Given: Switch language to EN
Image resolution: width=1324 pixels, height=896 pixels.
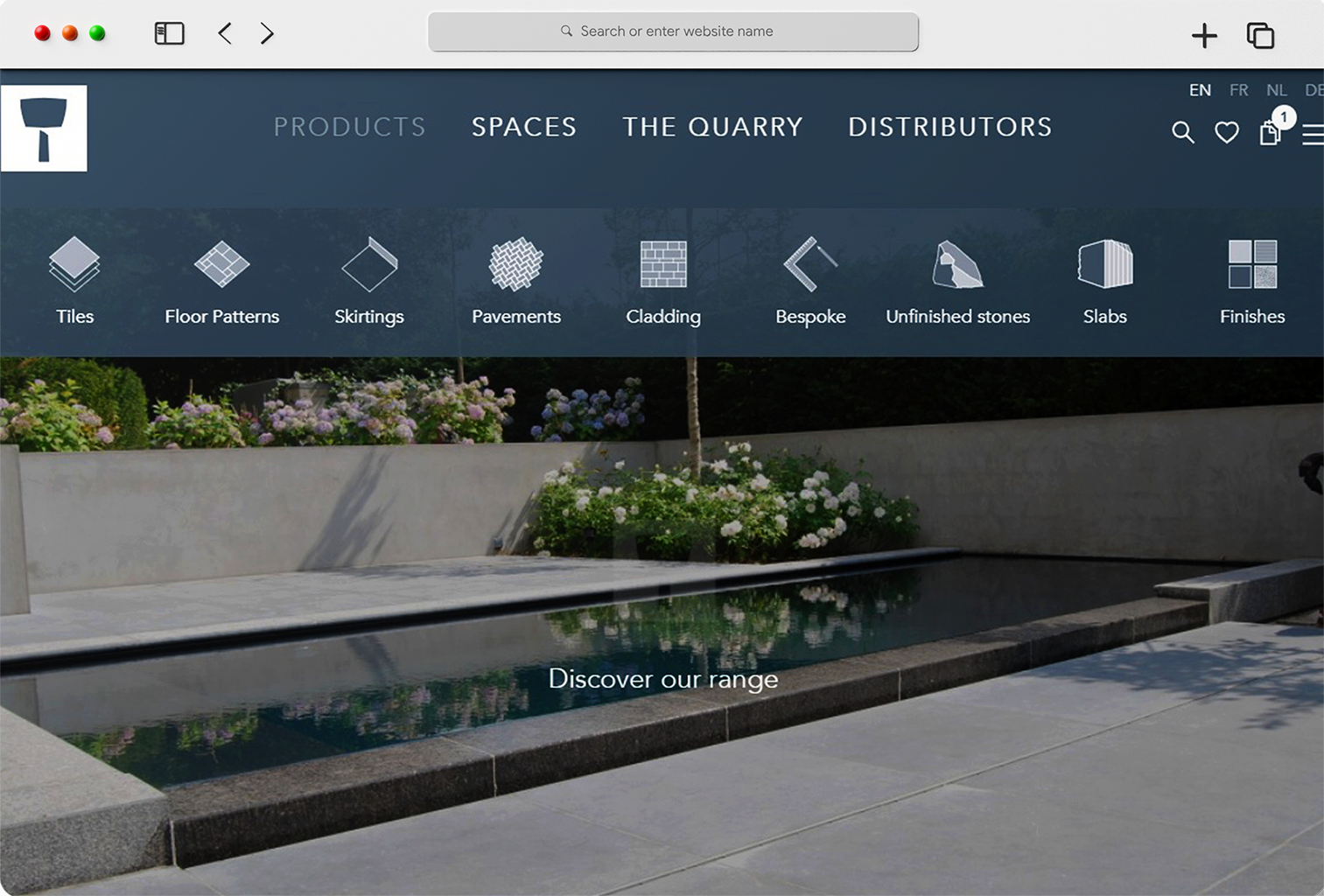Looking at the screenshot, I should [1200, 90].
